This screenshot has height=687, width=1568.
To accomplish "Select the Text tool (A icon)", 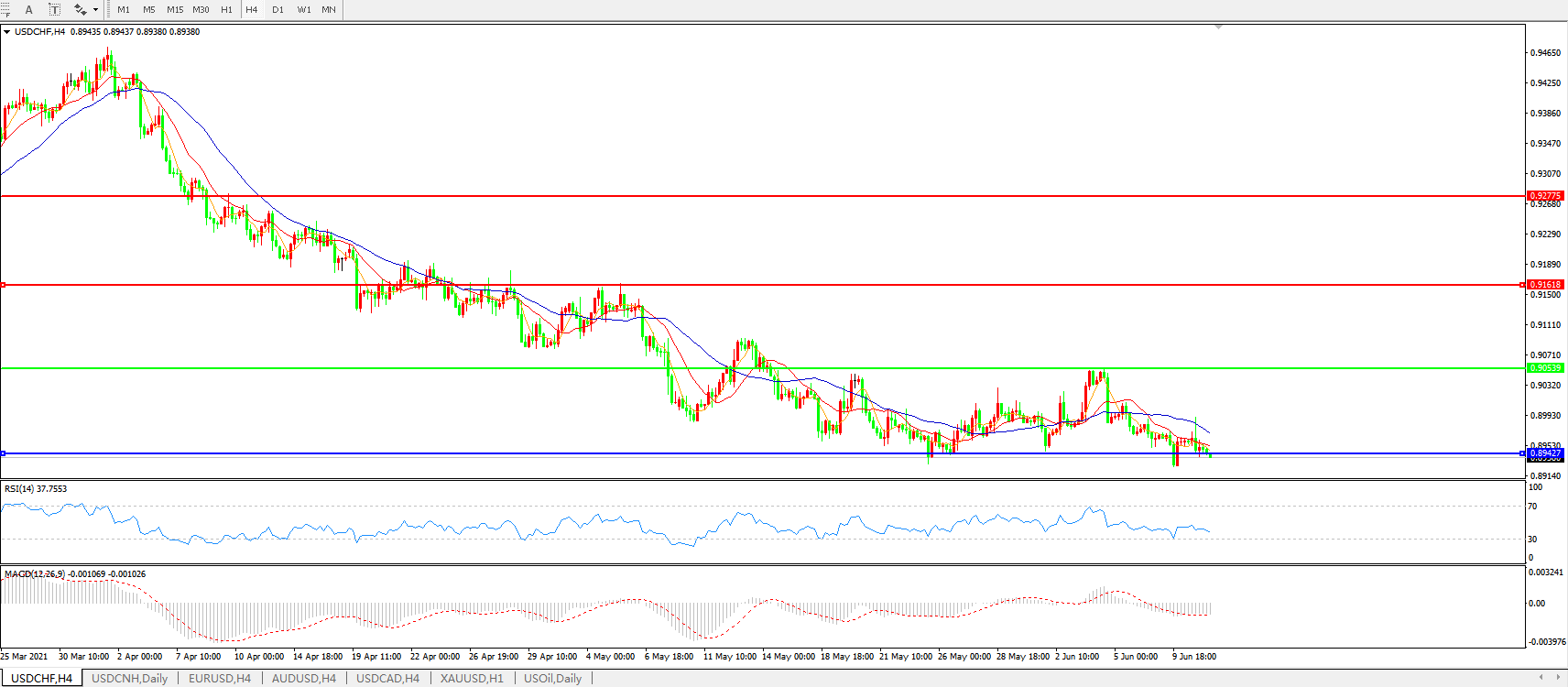I will [29, 9].
